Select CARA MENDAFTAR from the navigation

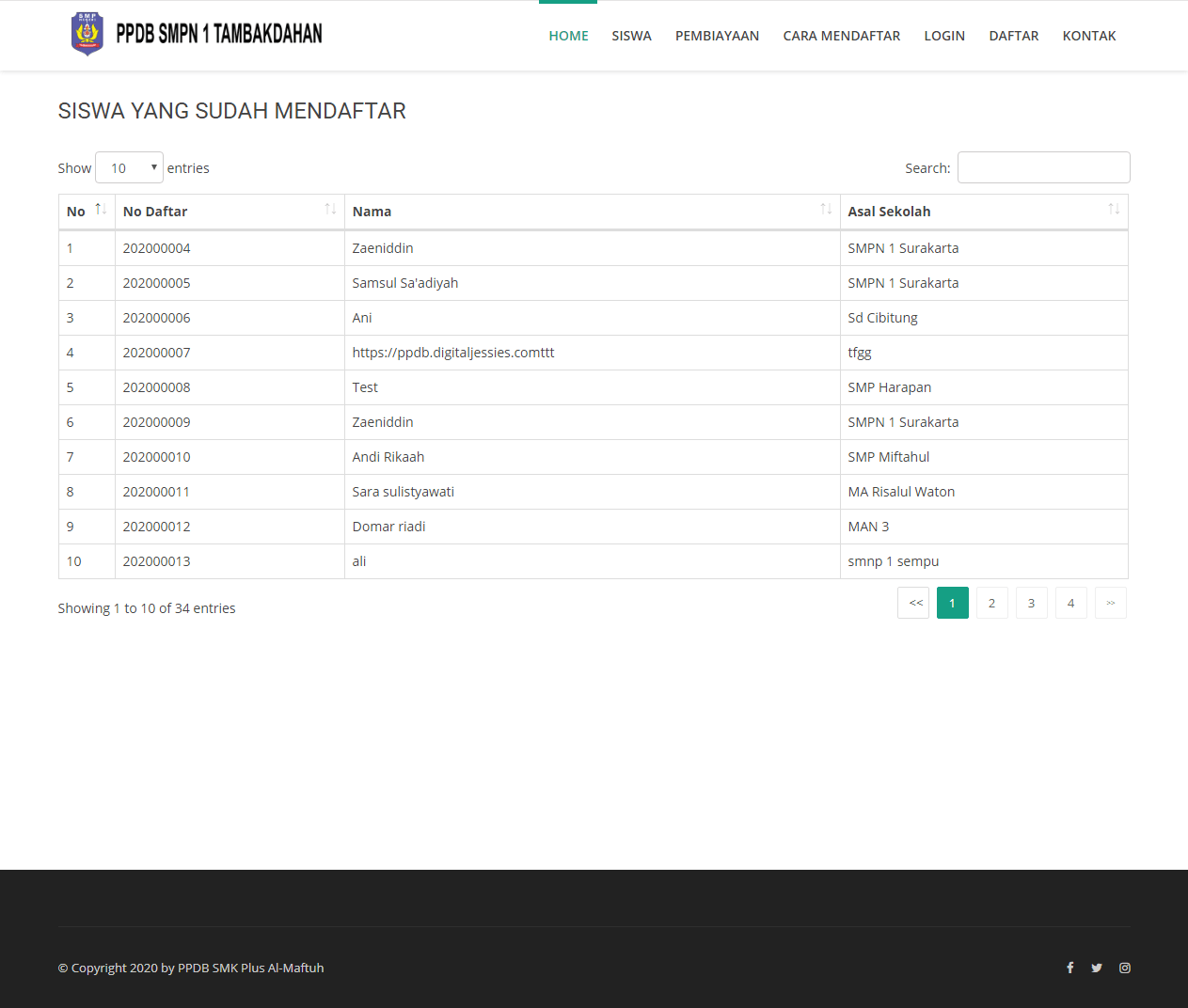tap(841, 36)
